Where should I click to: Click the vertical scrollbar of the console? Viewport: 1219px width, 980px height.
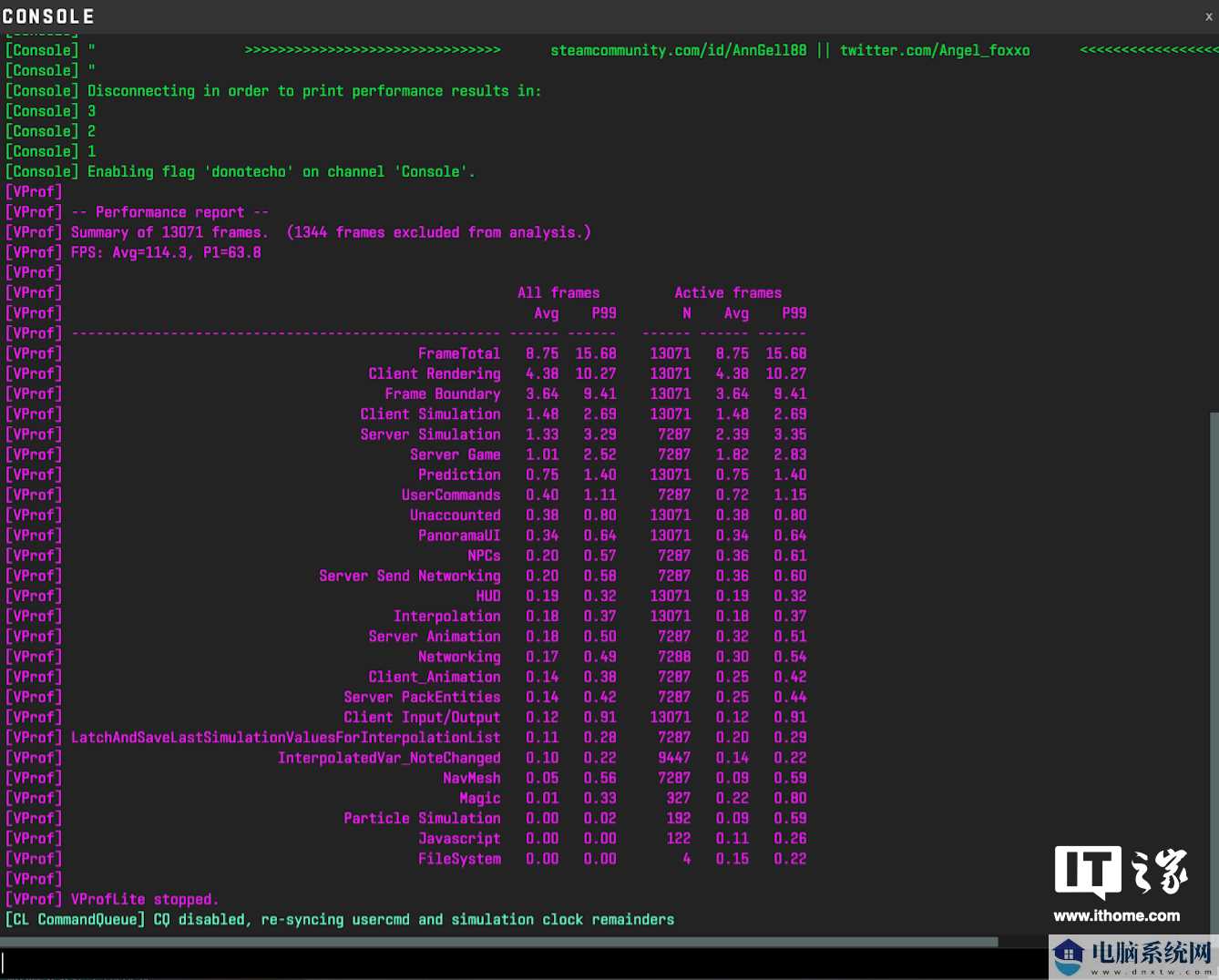point(1214,671)
